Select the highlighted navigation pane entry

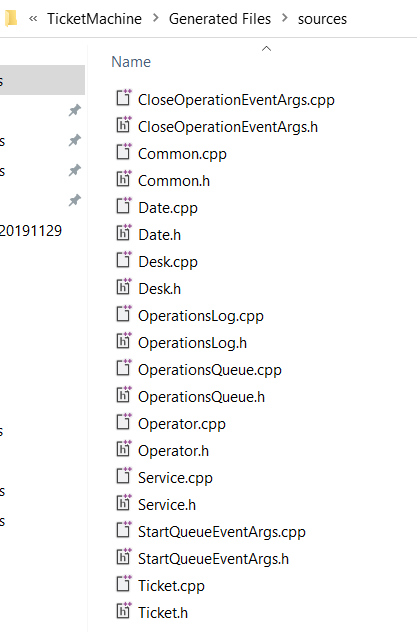coord(42,80)
